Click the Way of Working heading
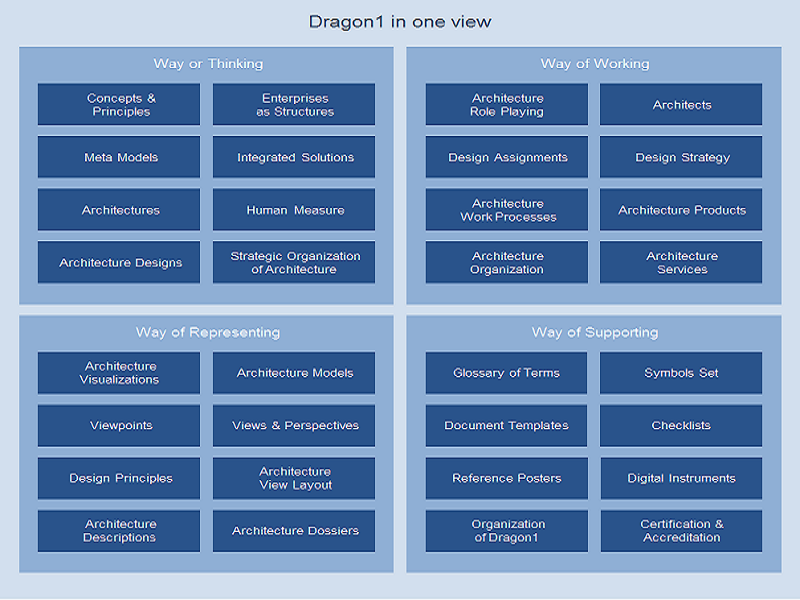 point(595,64)
